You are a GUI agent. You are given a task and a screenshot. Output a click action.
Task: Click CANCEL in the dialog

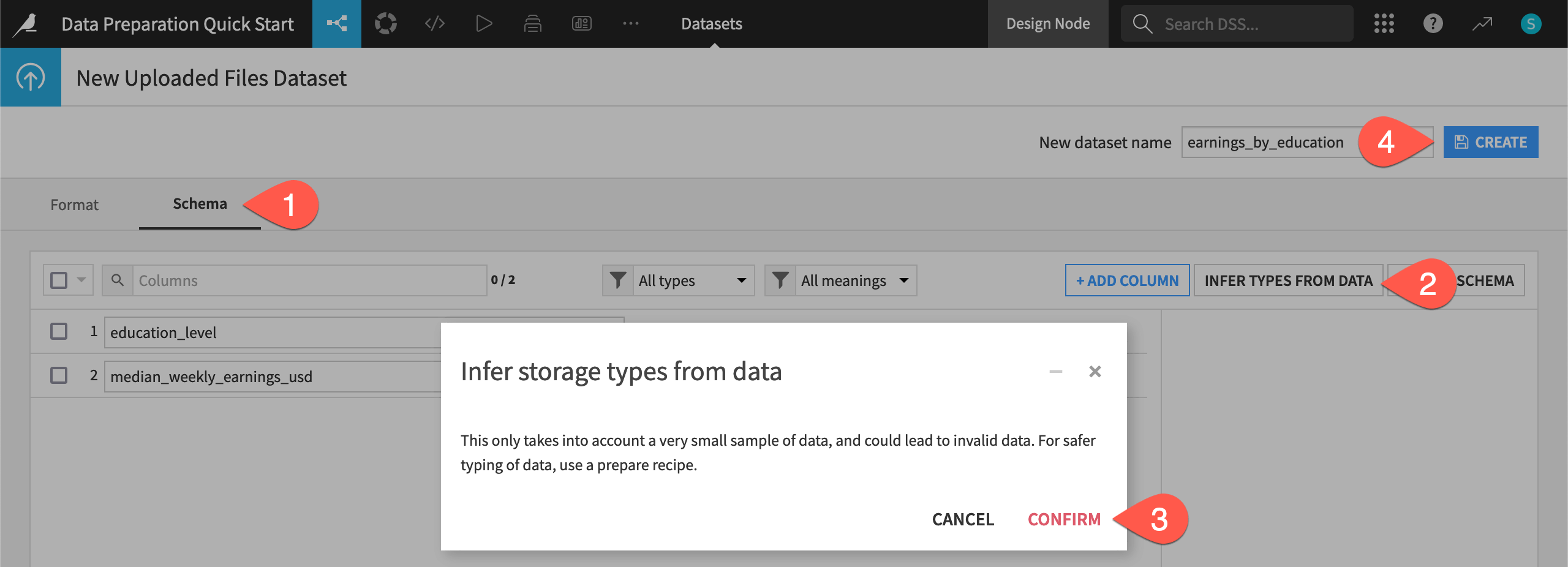pos(963,519)
